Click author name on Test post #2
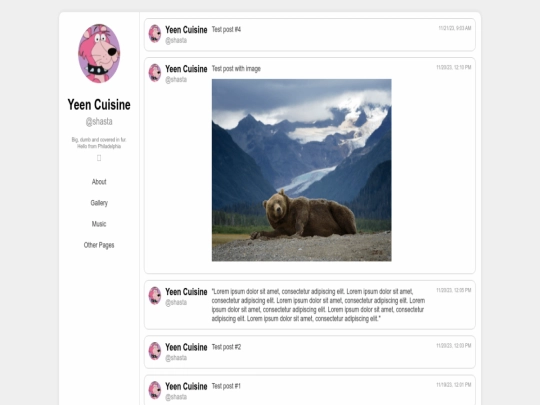This screenshot has height=405, width=540. (x=186, y=347)
